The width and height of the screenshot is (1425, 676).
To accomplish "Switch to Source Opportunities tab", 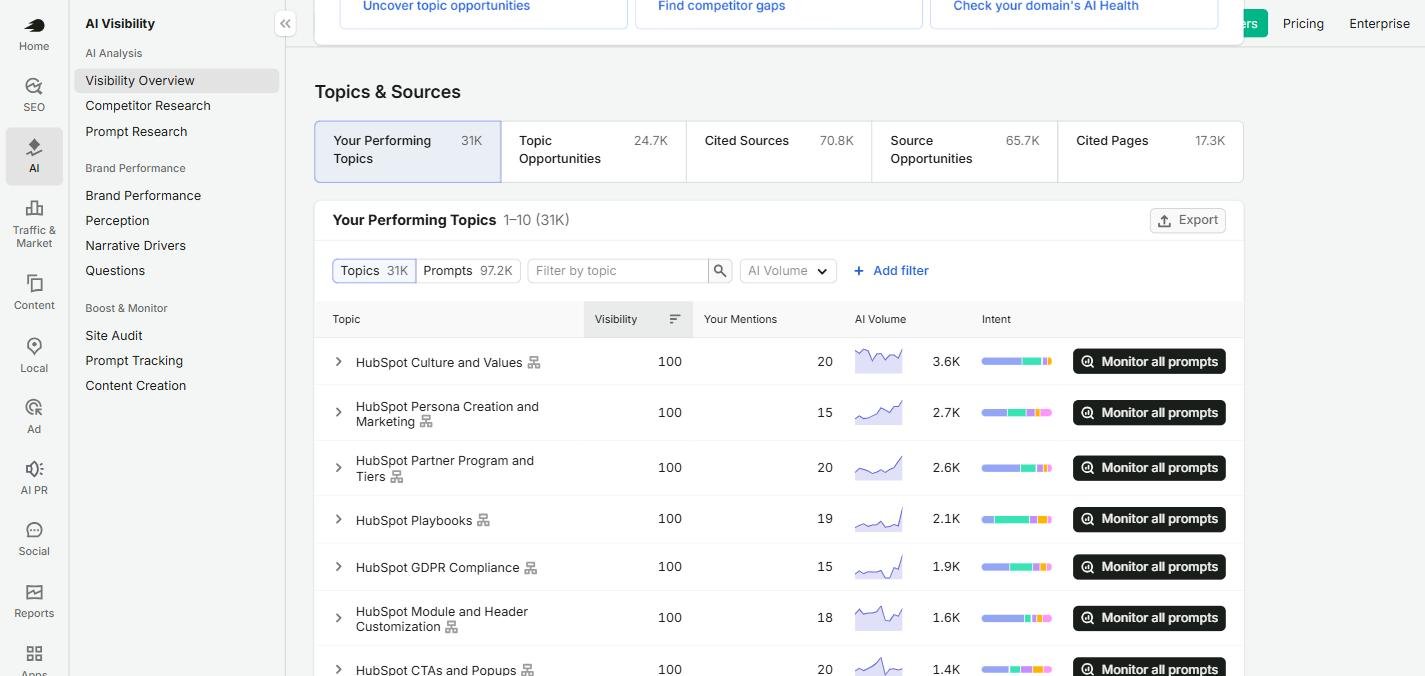I will 965,152.
